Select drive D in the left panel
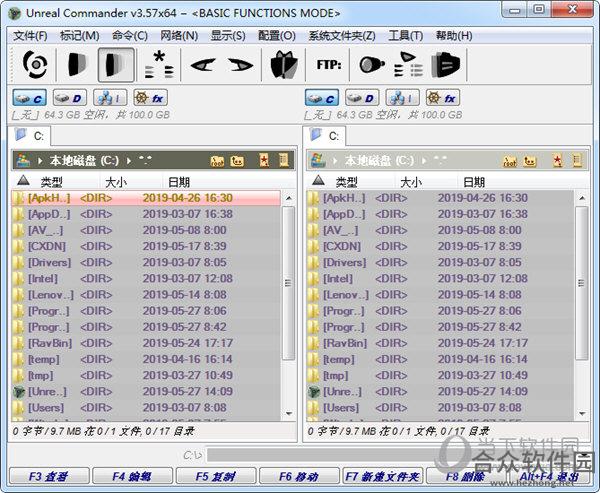 point(70,98)
